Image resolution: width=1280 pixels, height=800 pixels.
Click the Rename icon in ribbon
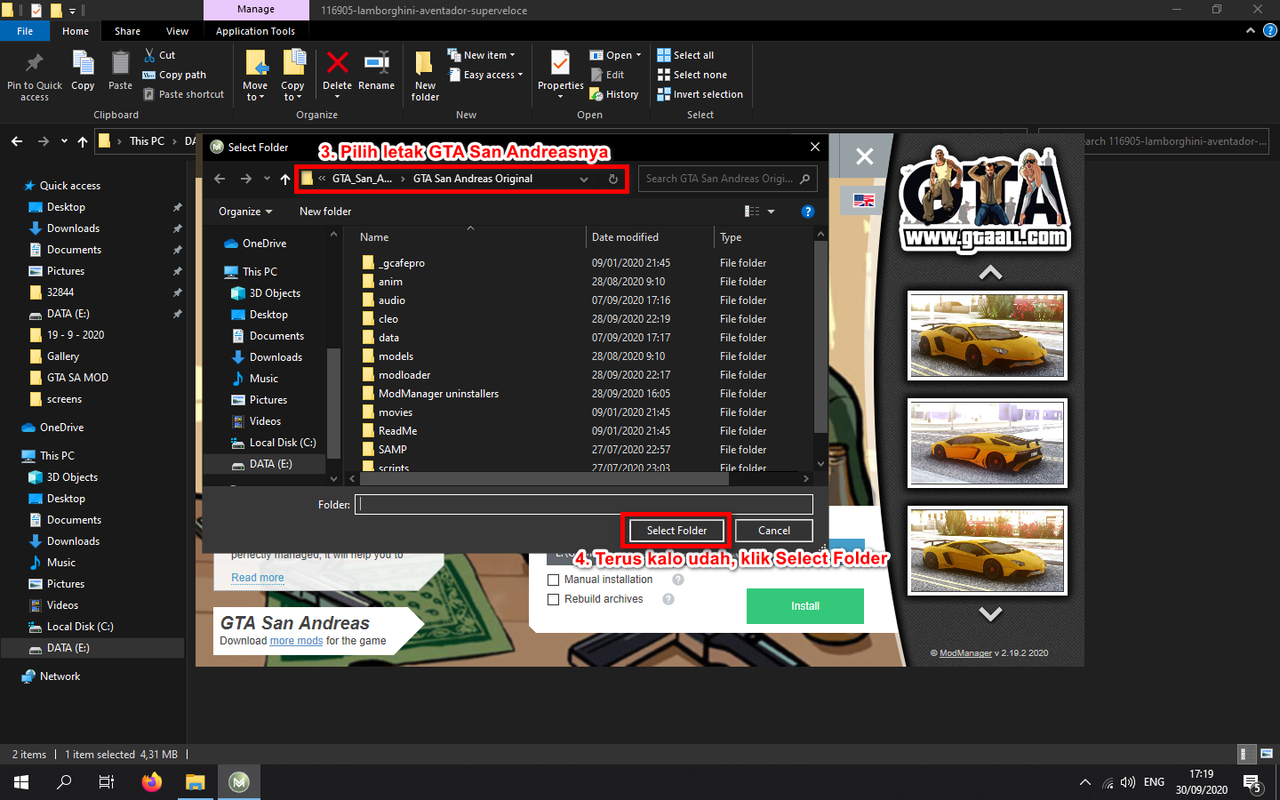click(376, 62)
